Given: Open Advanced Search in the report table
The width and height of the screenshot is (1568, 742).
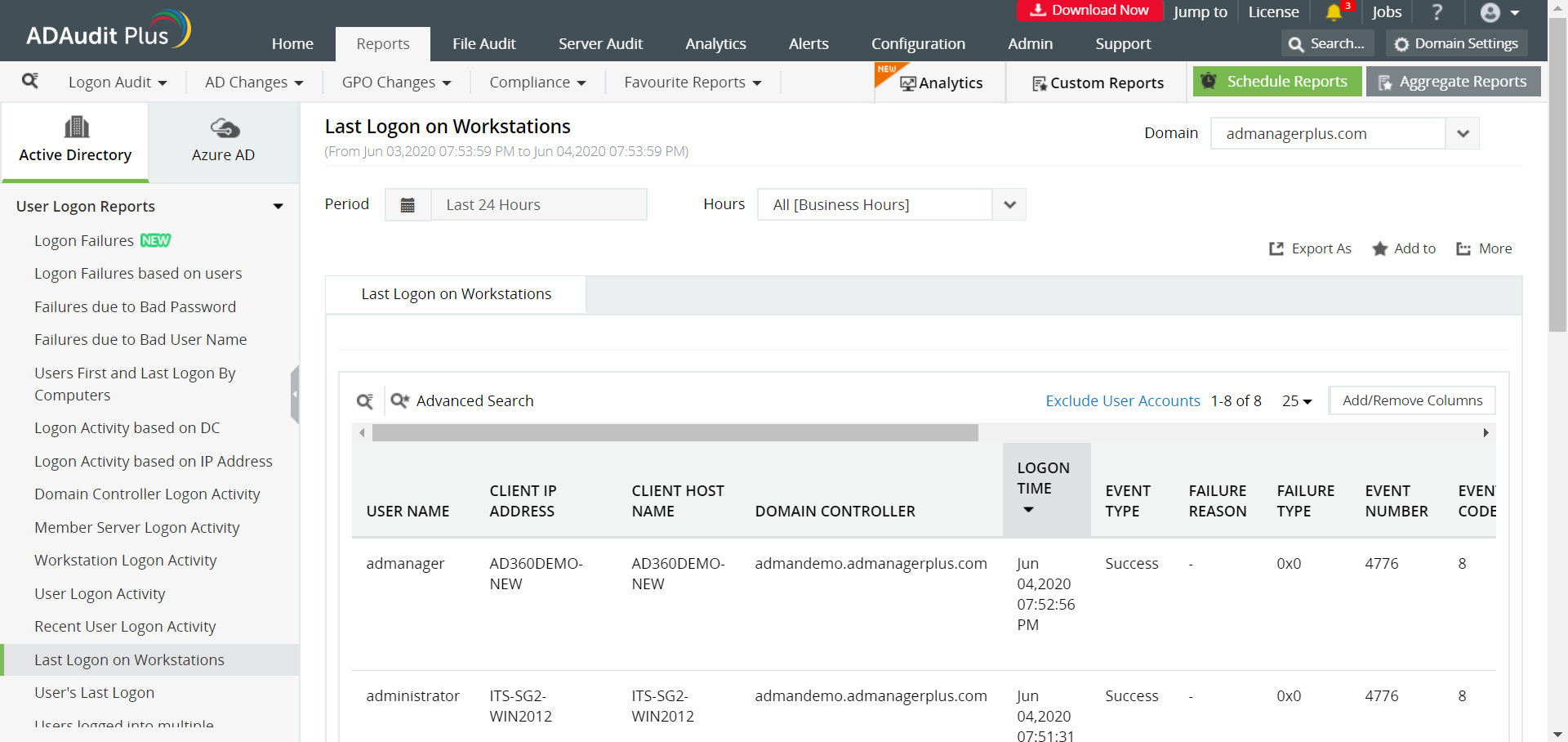Looking at the screenshot, I should [x=475, y=400].
